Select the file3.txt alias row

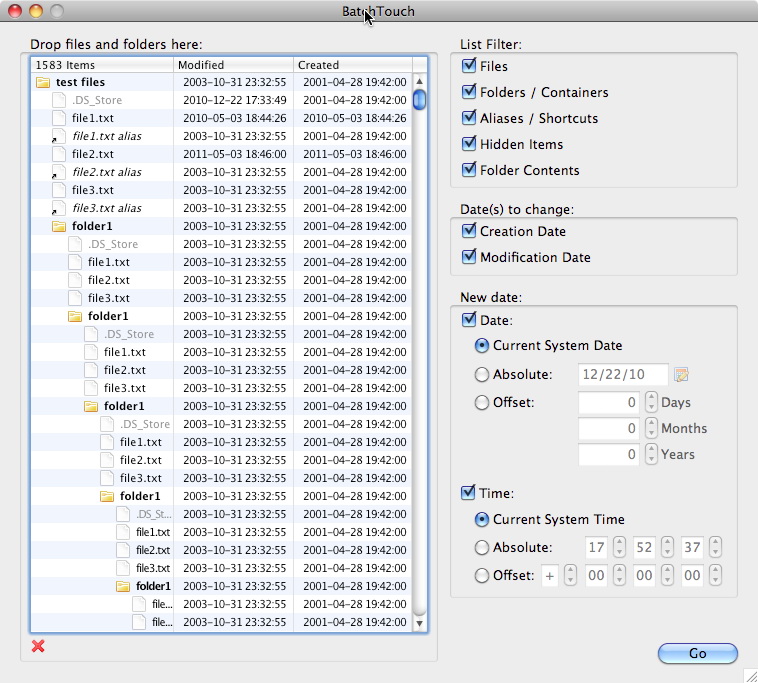(x=221, y=208)
